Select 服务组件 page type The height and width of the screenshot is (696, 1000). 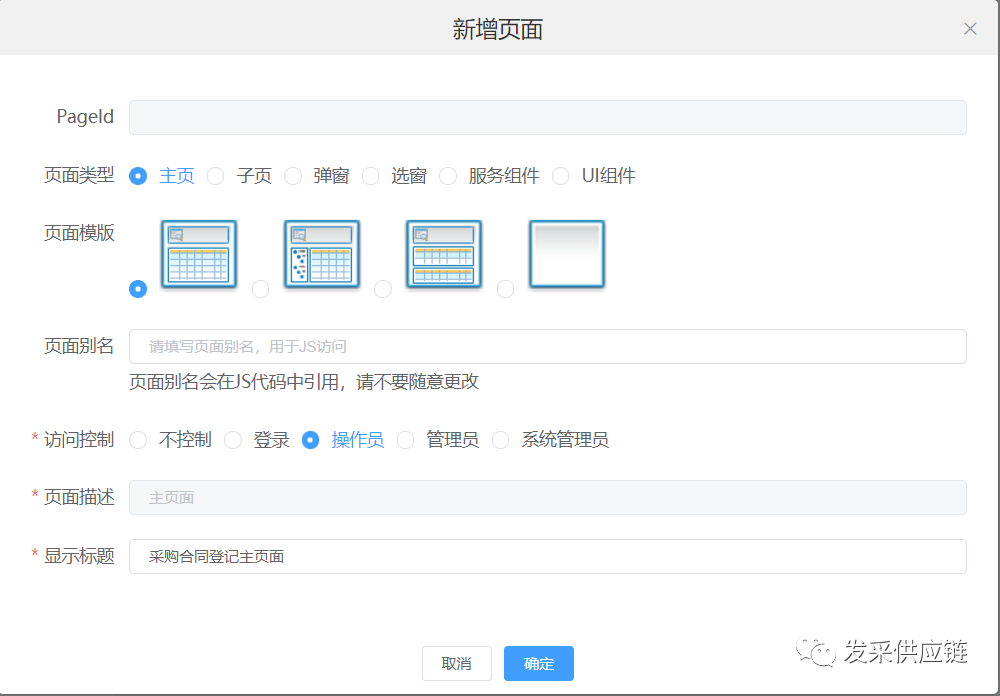pyautogui.click(x=447, y=175)
